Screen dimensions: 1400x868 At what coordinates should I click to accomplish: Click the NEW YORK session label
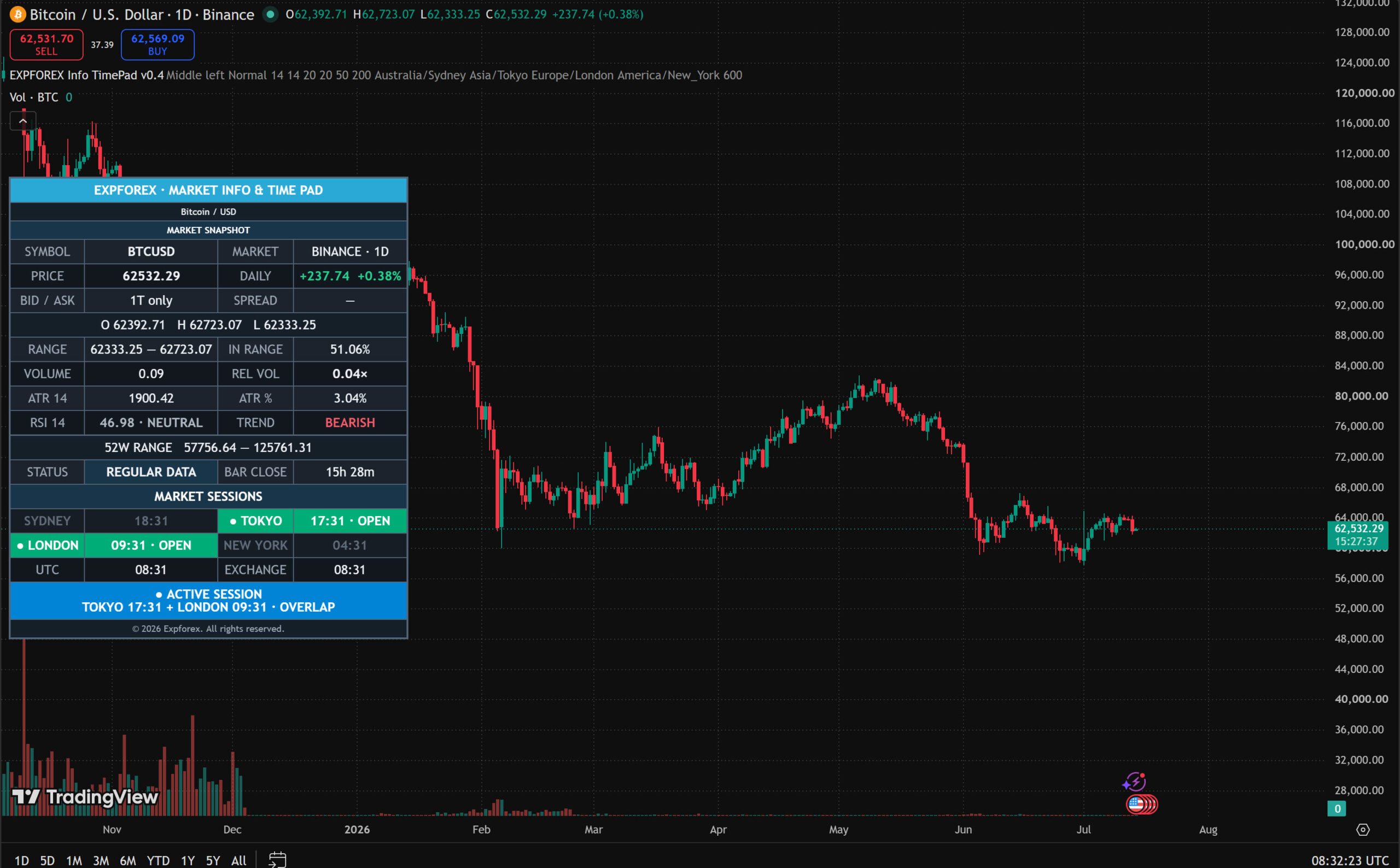pyautogui.click(x=255, y=546)
